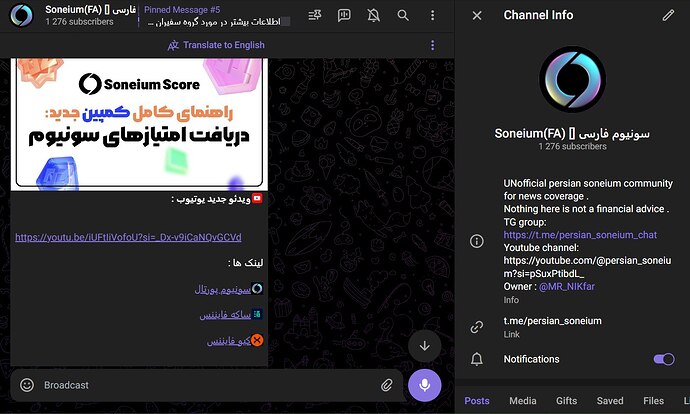This screenshot has height=414, width=690.
Task: Copy the t.me/persian_soneium channel link
Action: (x=552, y=321)
